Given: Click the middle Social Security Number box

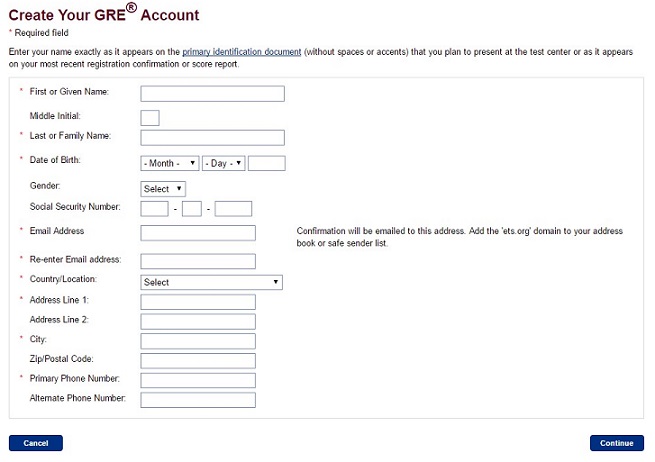Looking at the screenshot, I should (x=192, y=209).
